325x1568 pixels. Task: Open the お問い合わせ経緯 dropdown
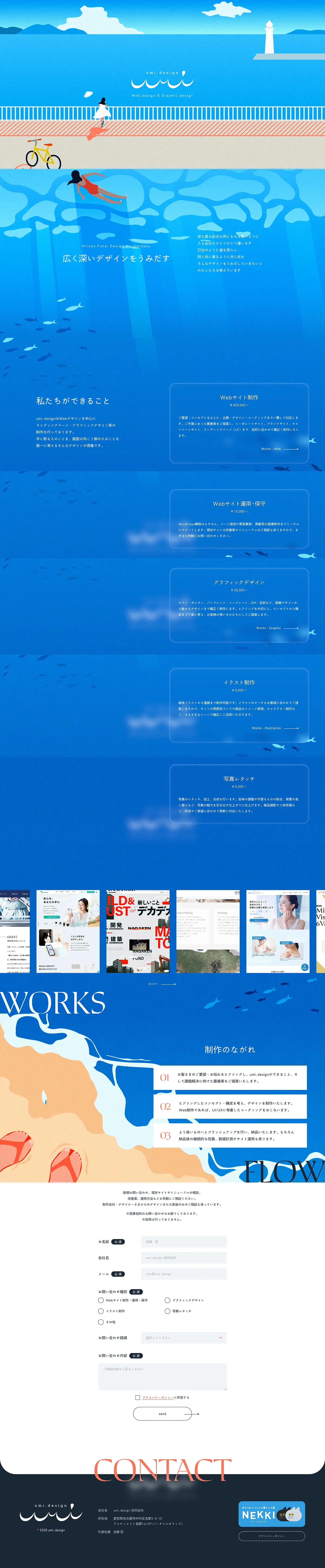[184, 1338]
